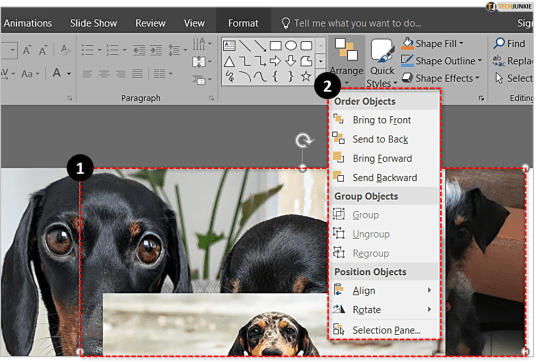Choose Bring Forward
The image size is (536, 363).
coord(384,158)
